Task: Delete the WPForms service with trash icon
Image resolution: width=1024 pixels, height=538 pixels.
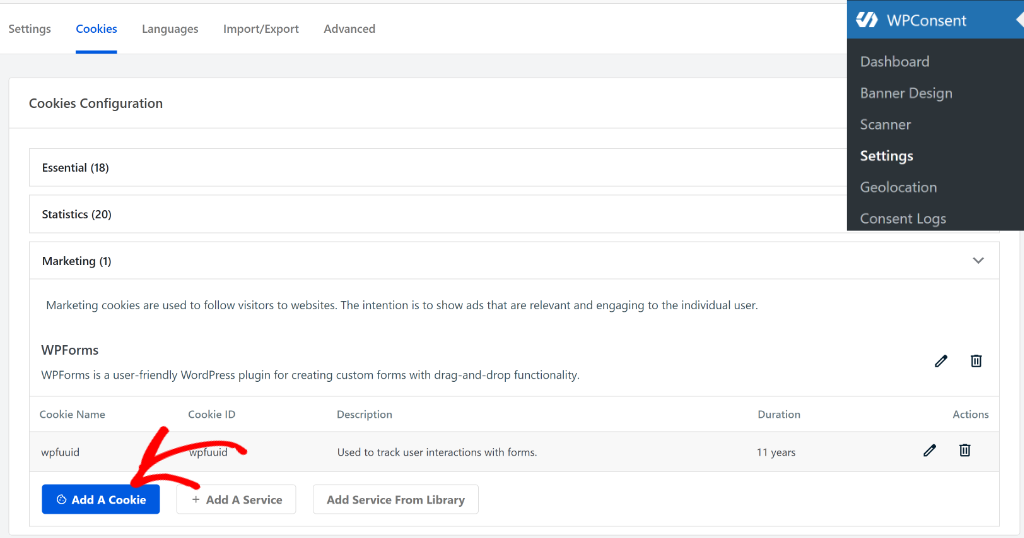Action: coord(976,361)
